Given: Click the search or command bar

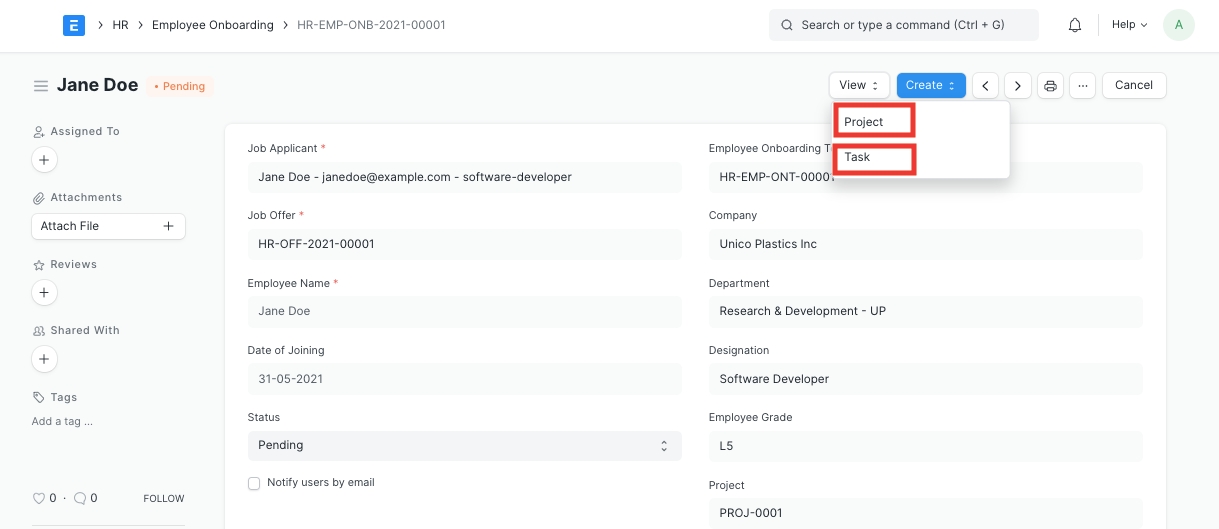Looking at the screenshot, I should click(x=903, y=25).
